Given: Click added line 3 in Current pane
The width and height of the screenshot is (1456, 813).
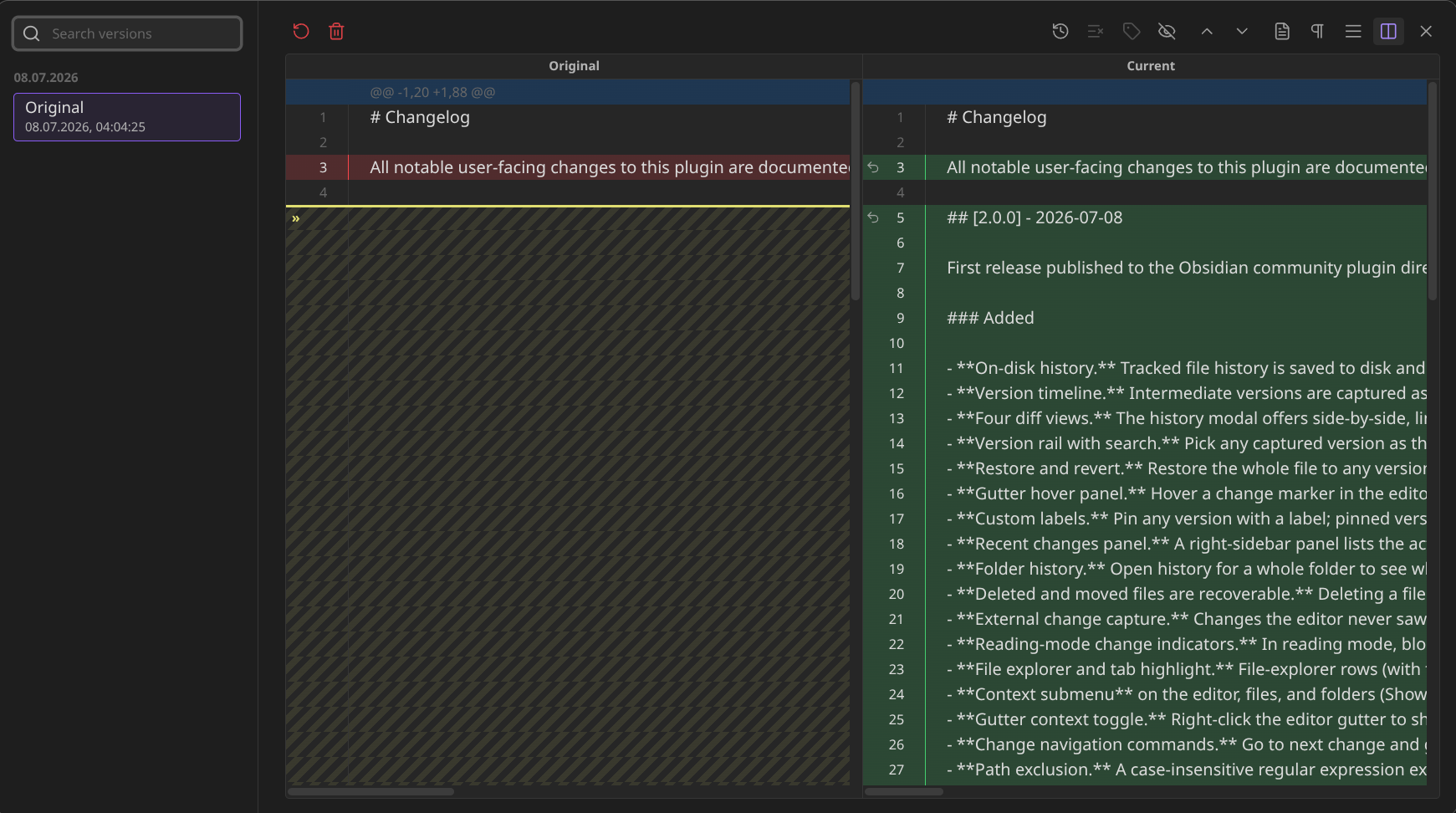Looking at the screenshot, I should 1145,167.
